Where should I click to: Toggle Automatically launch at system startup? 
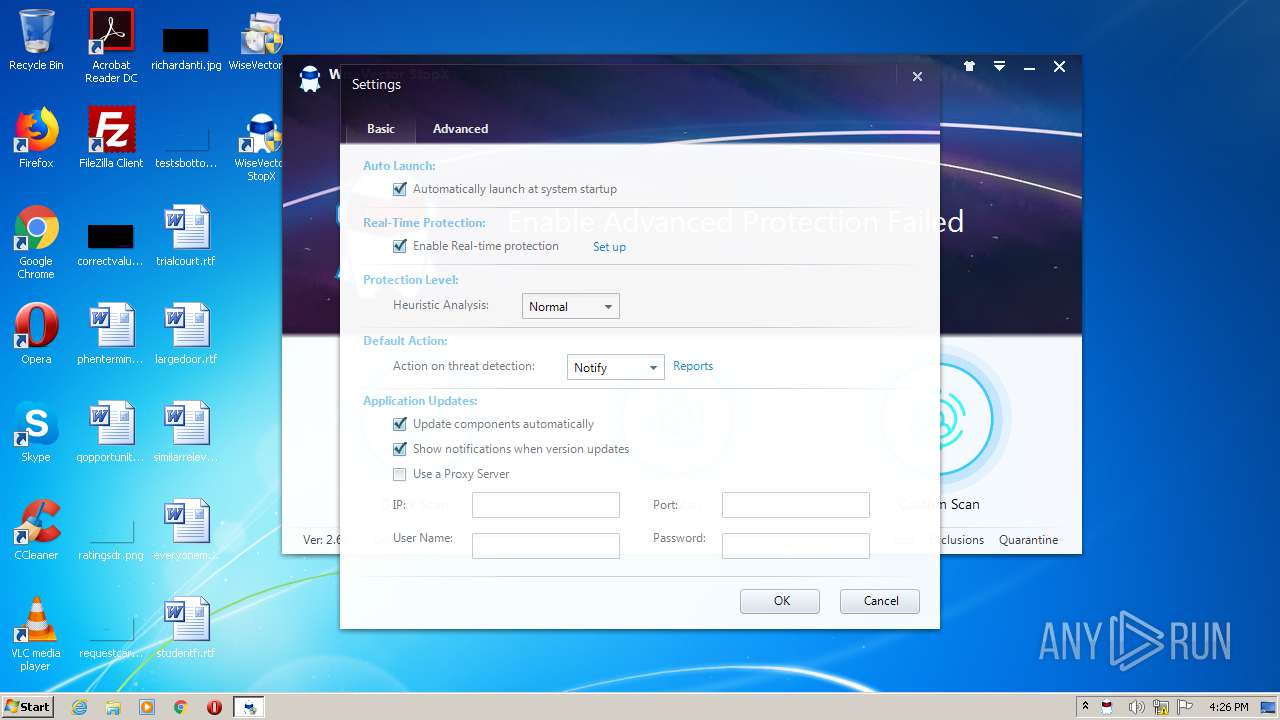point(400,189)
